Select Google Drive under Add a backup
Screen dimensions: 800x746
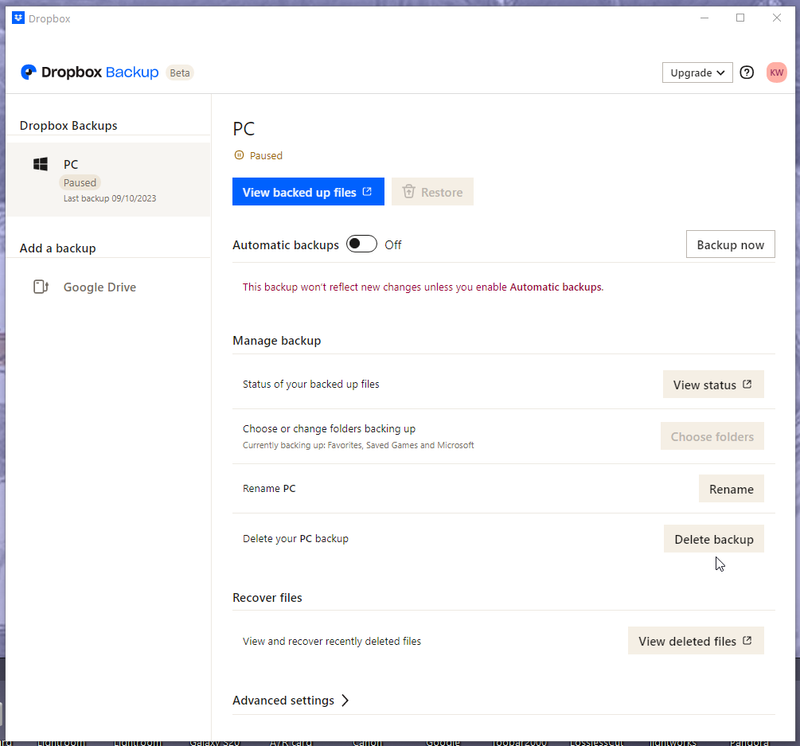tap(99, 287)
